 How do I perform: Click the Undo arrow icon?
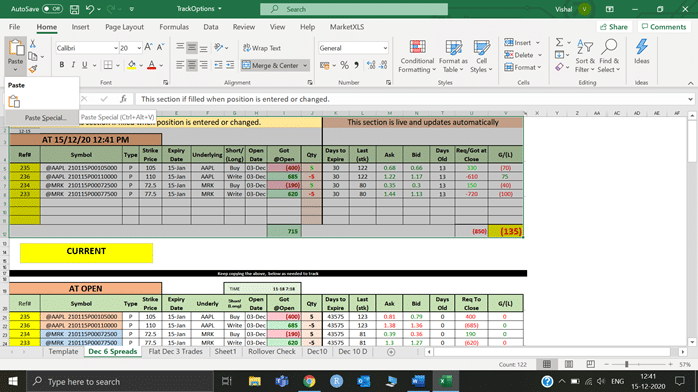click(x=90, y=9)
